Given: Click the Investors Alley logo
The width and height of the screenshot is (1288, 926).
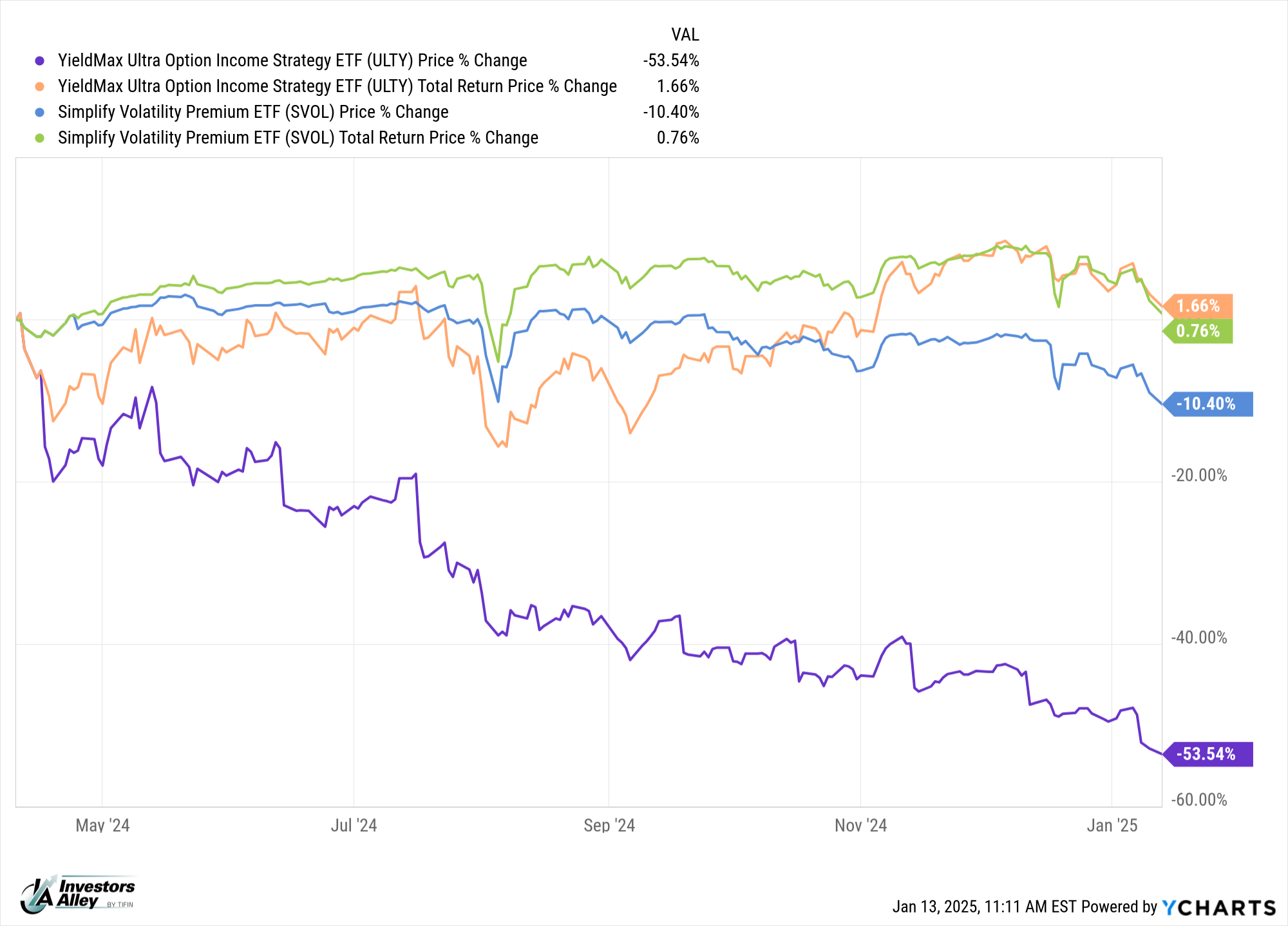Looking at the screenshot, I should [78, 894].
